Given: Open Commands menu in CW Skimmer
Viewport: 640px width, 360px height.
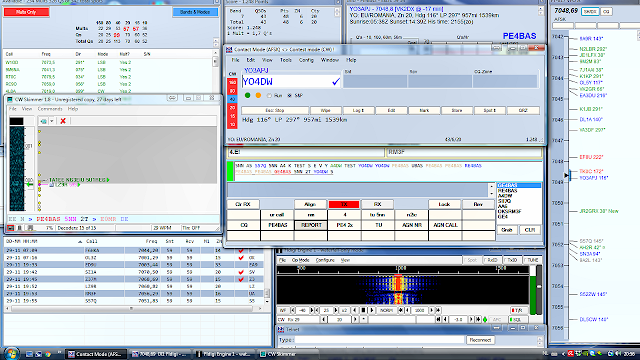Looking at the screenshot, I should tap(50, 109).
